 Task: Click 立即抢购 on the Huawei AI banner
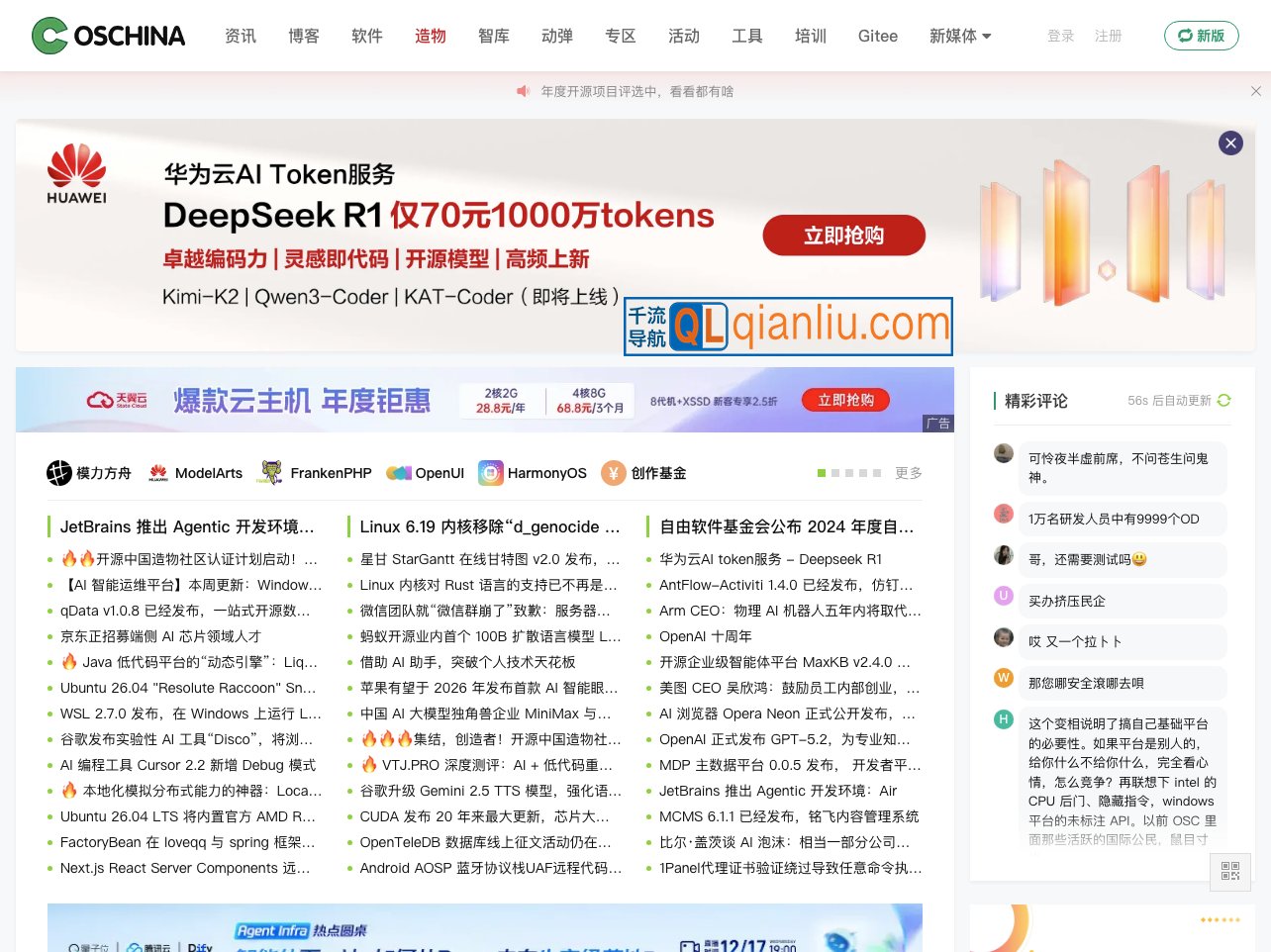pos(844,236)
